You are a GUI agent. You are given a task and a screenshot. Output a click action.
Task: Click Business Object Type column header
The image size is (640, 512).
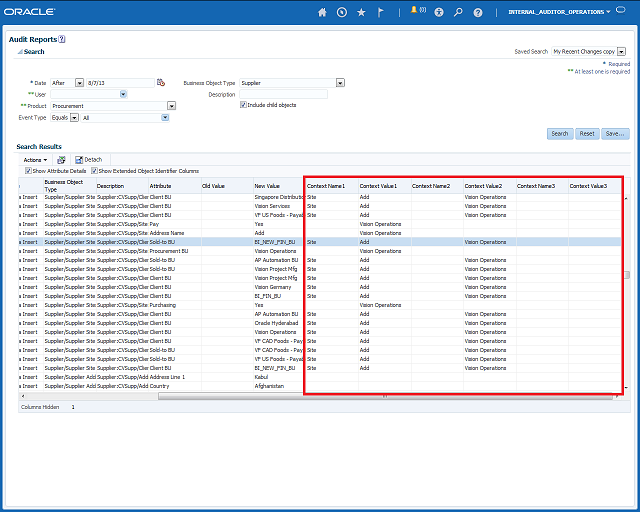click(x=69, y=186)
